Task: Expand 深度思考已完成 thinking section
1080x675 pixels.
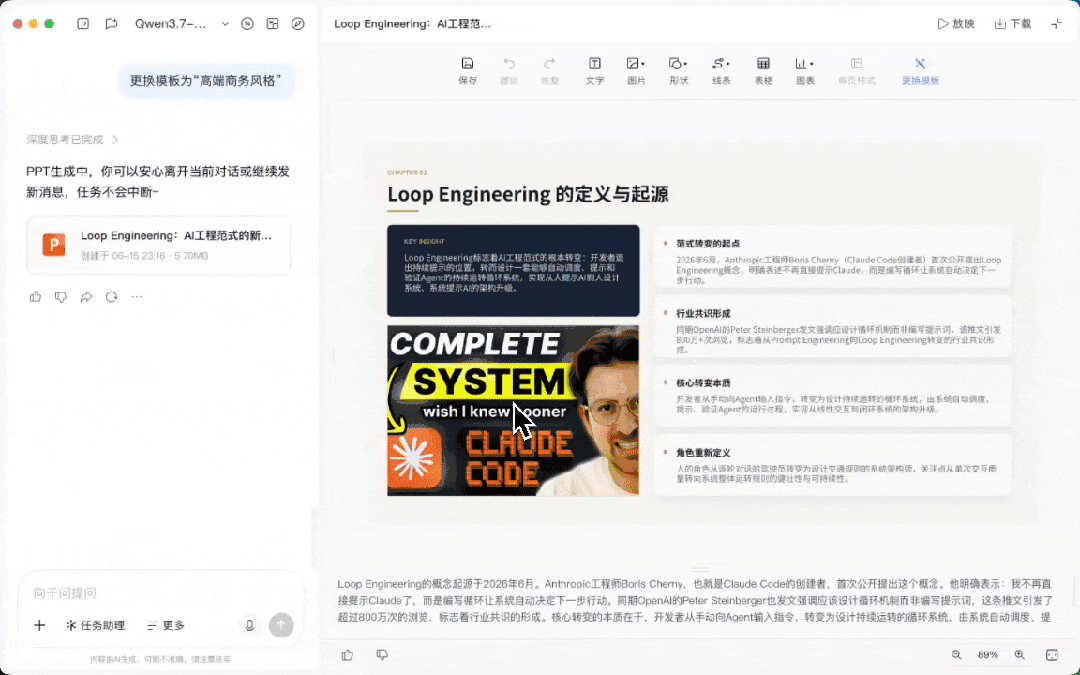Action: [72, 140]
